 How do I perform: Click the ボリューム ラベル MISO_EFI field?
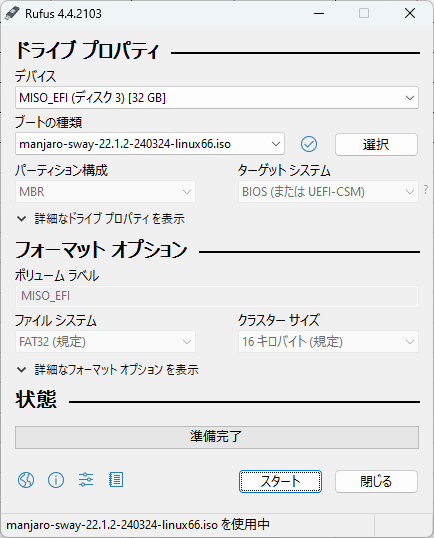[x=217, y=296]
